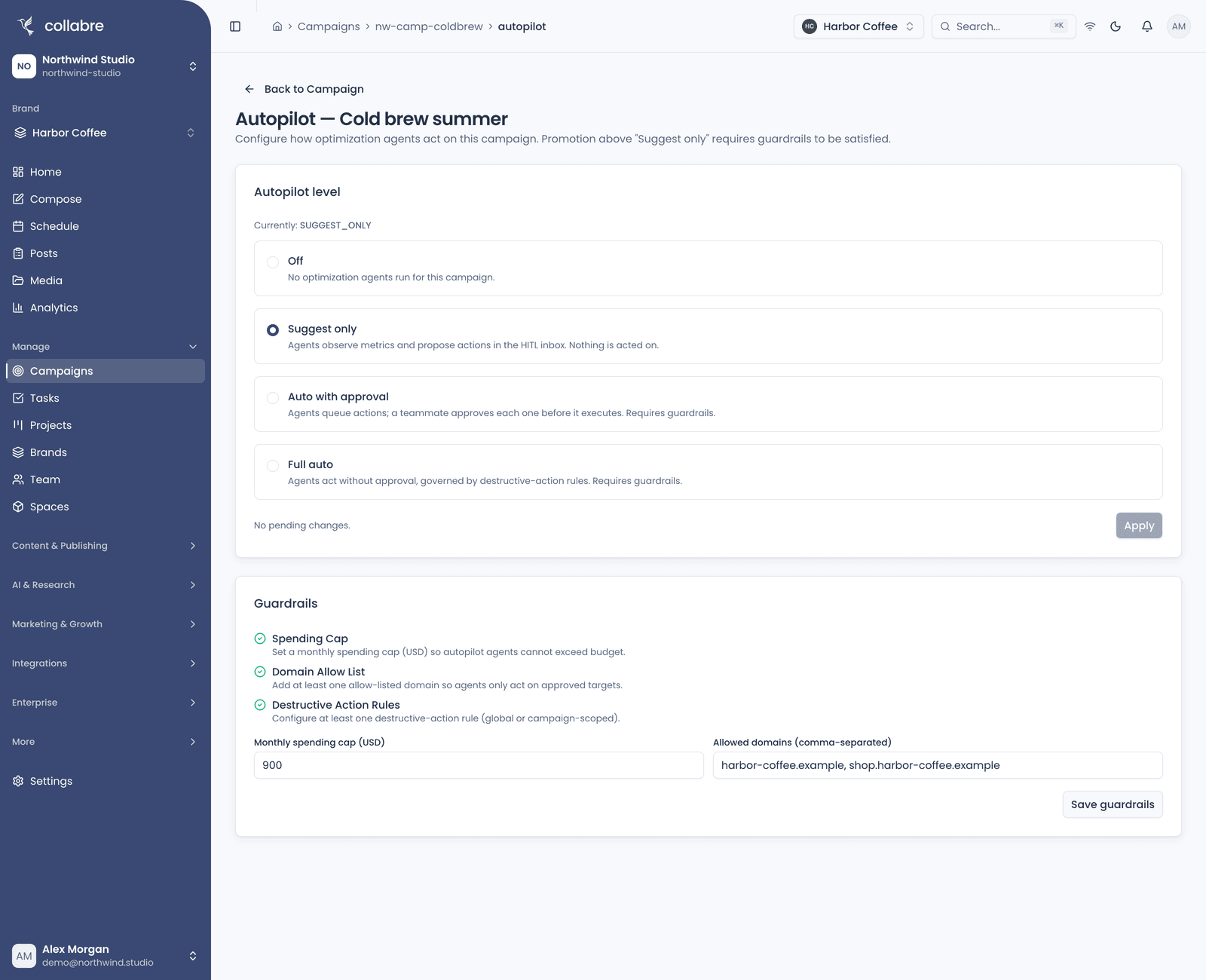1206x980 pixels.
Task: Toggle the sidebar panel icon
Action: point(235,26)
